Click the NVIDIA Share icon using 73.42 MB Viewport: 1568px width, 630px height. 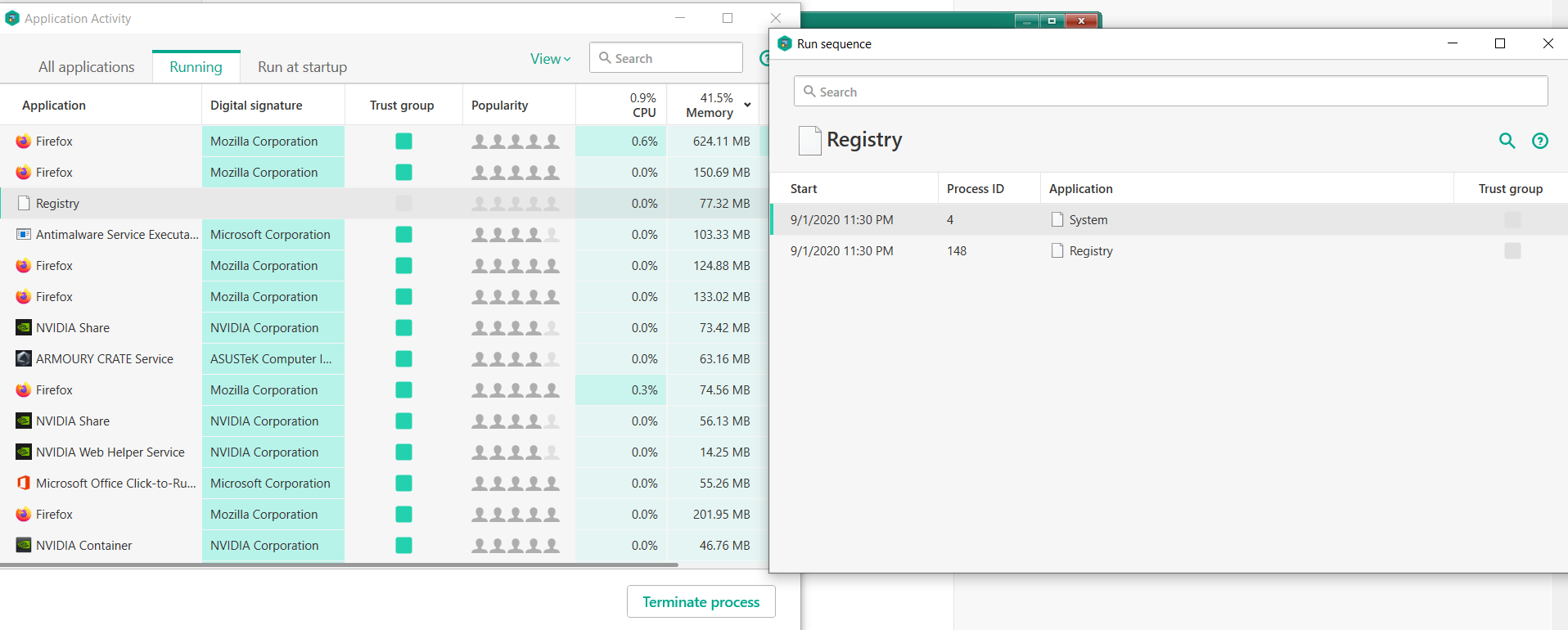pos(24,328)
